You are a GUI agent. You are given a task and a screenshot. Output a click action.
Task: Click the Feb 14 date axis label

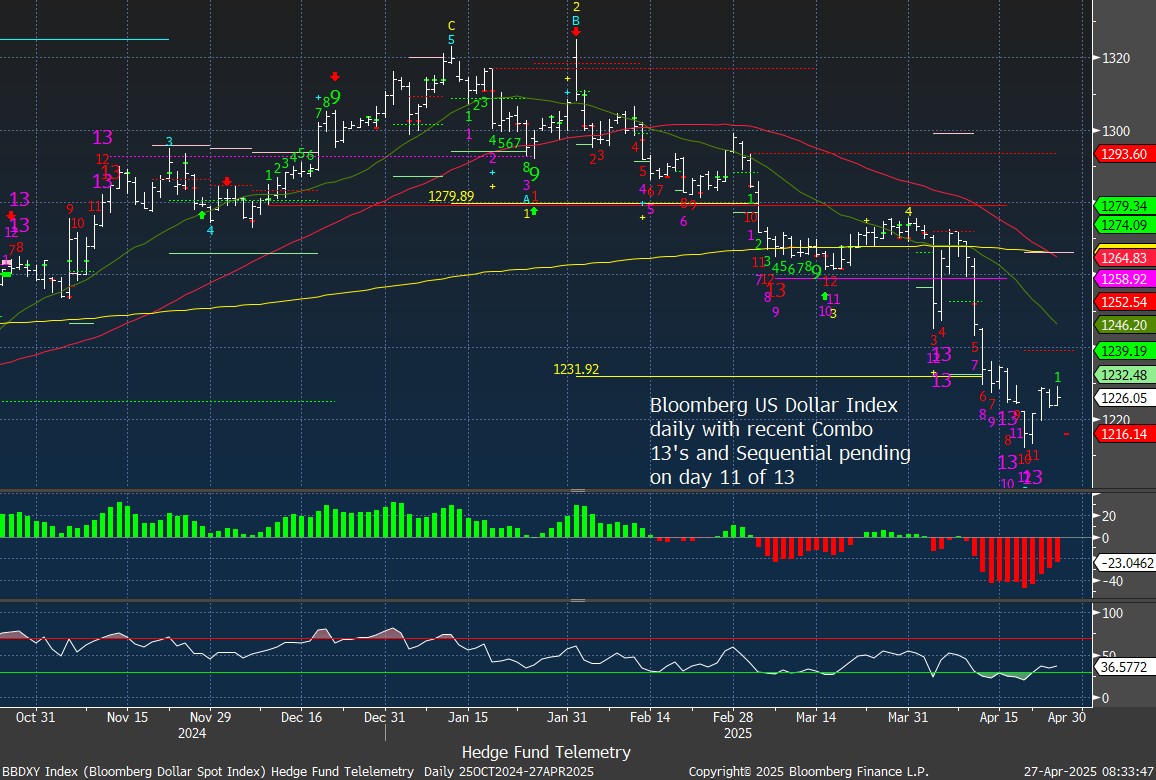tap(651, 717)
